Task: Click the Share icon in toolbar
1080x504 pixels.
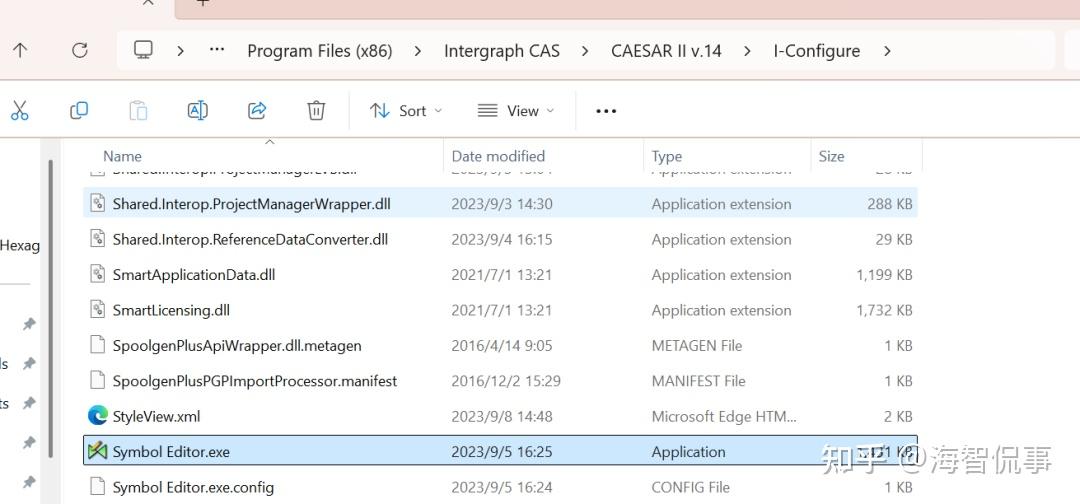Action: pos(257,111)
